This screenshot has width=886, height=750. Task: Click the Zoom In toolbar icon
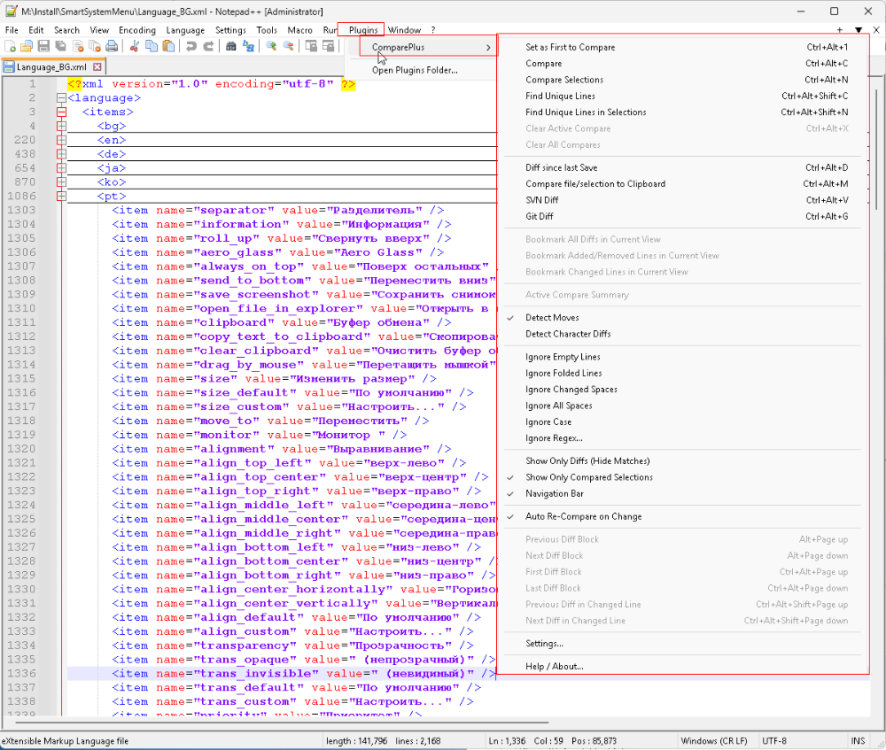tap(271, 46)
